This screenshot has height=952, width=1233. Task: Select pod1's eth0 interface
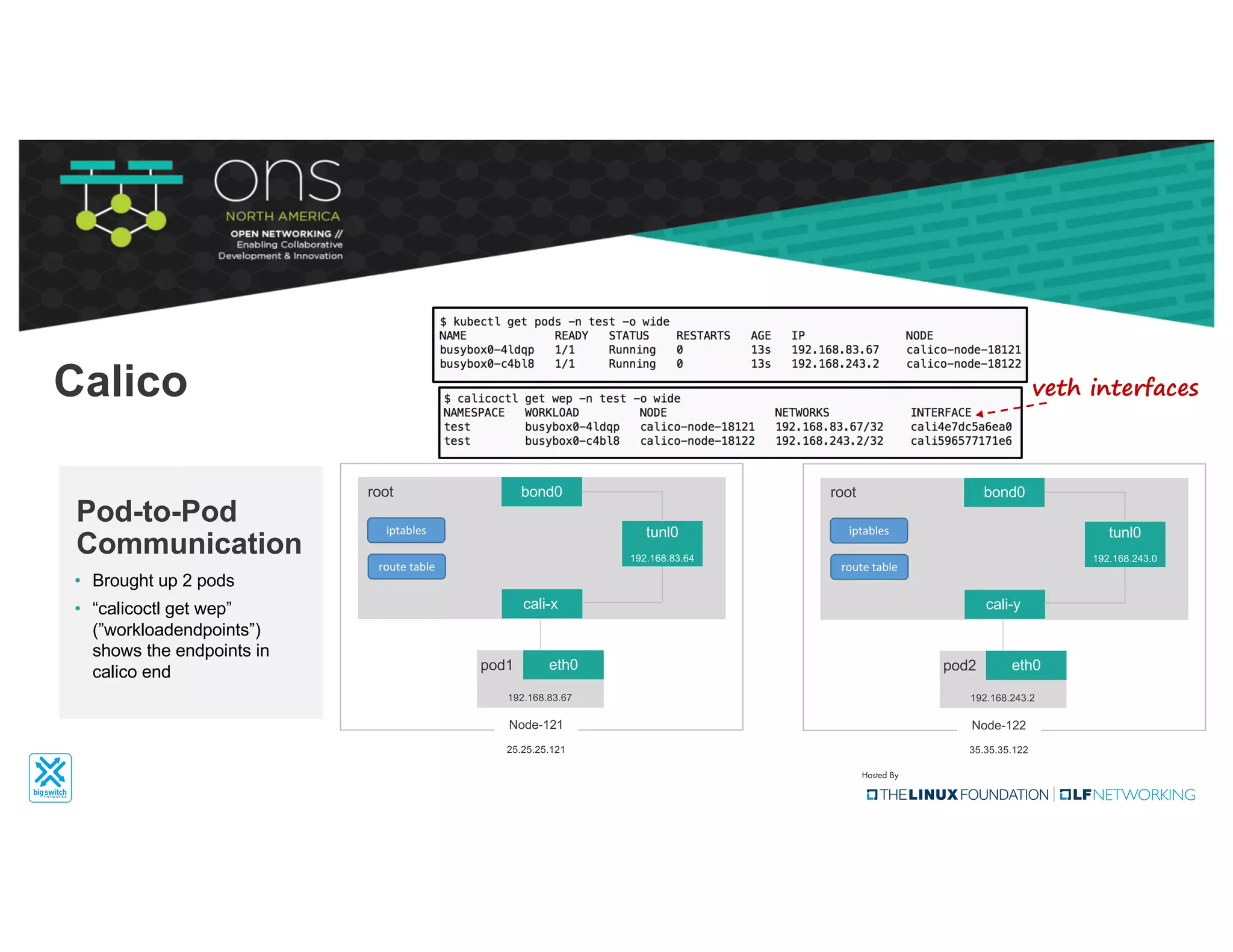click(x=563, y=664)
